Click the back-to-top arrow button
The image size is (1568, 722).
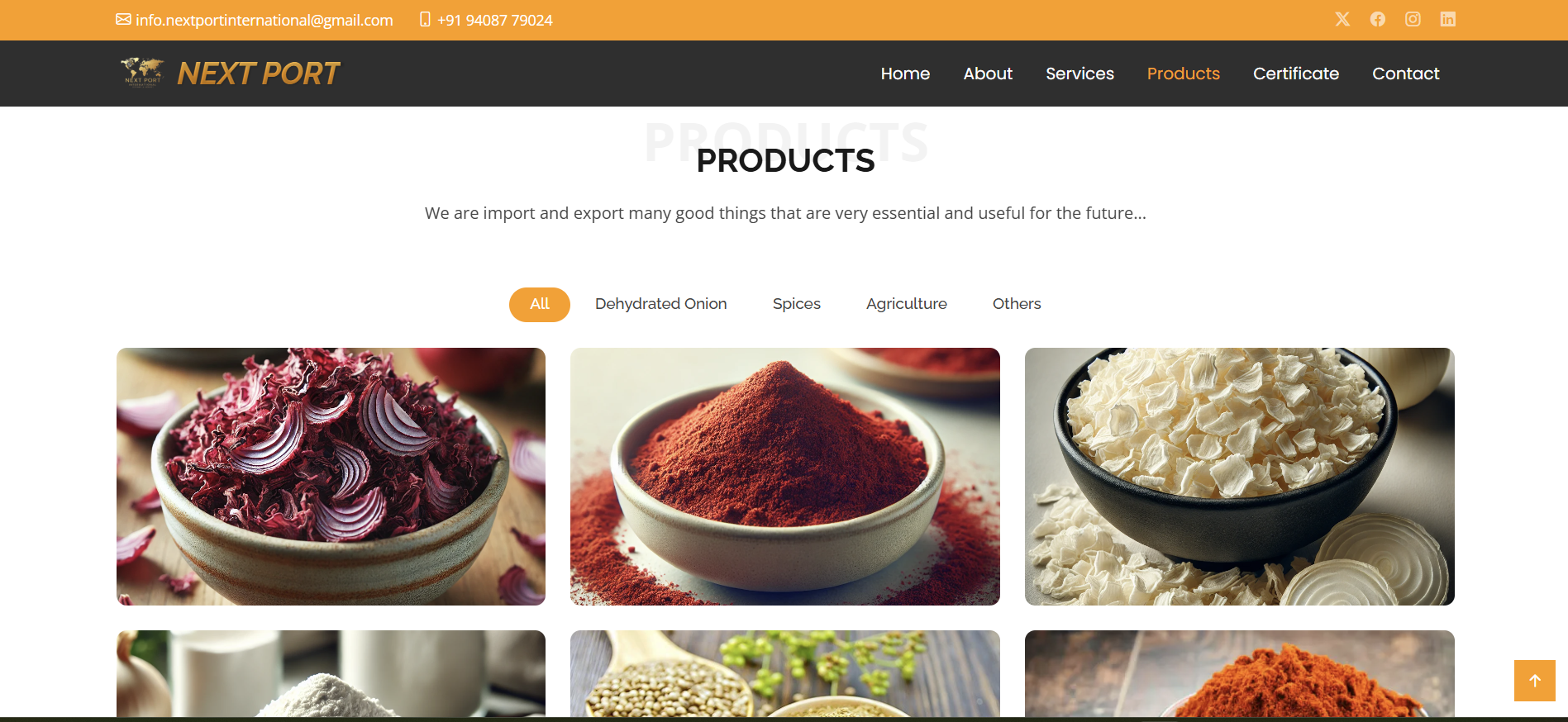click(1535, 681)
